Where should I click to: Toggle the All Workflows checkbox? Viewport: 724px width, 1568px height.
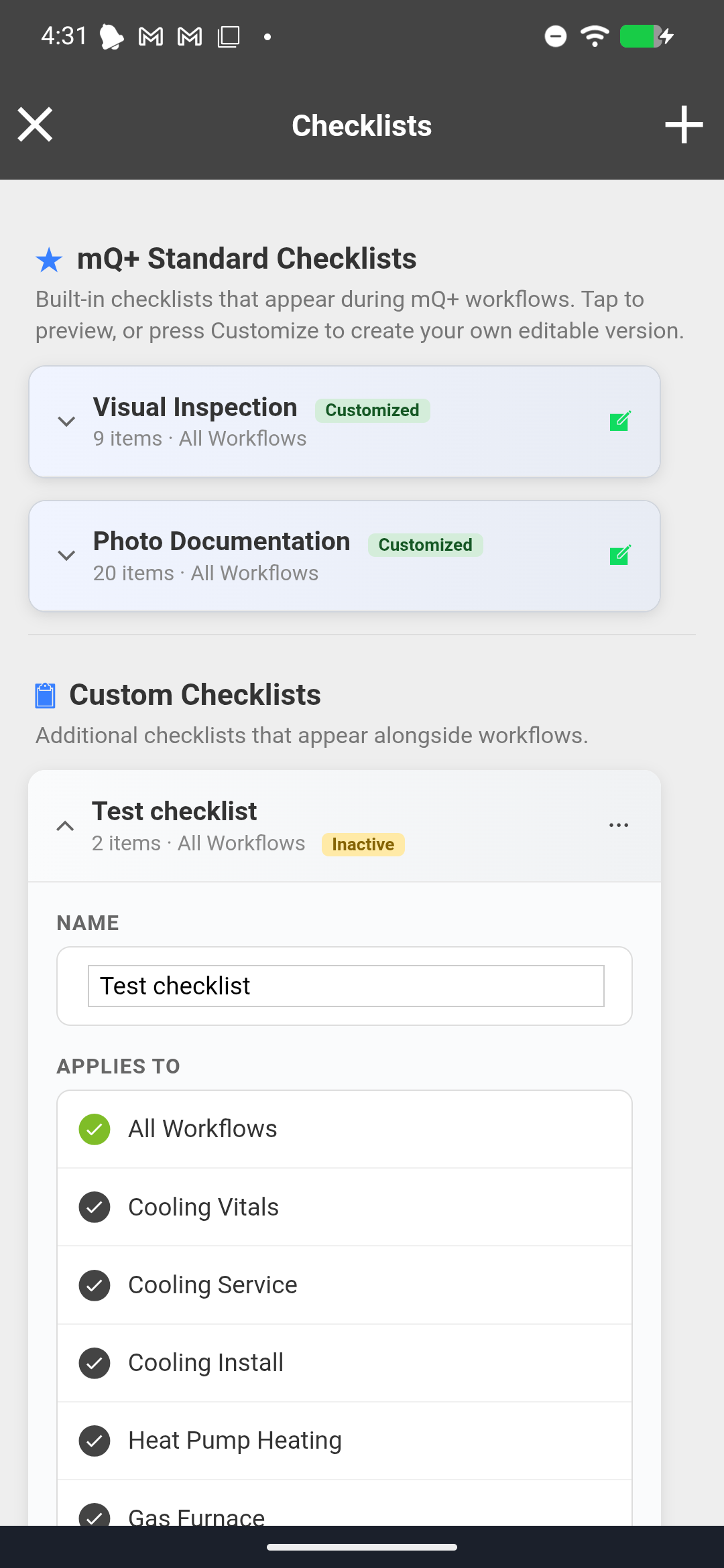tap(95, 1129)
